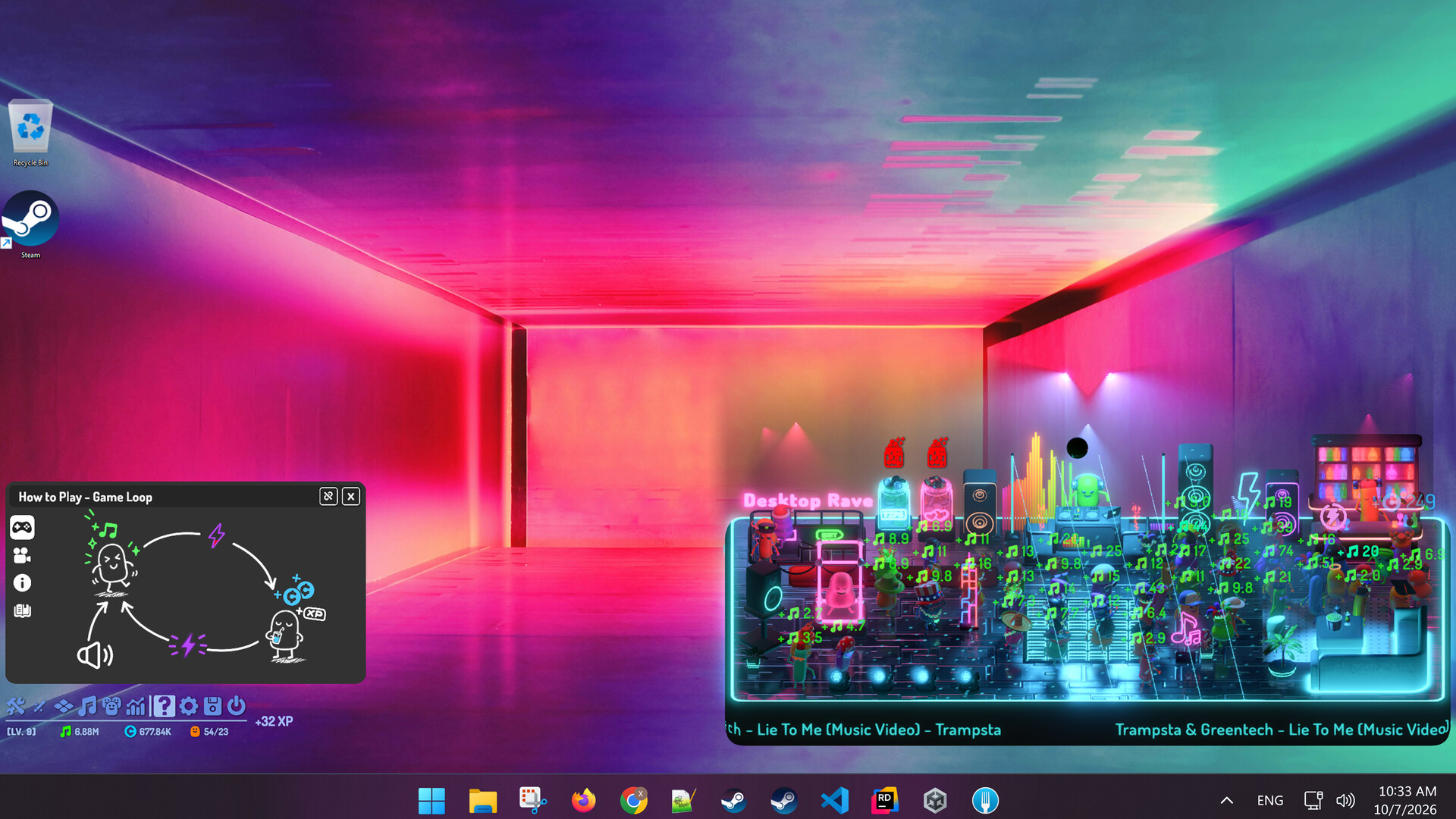Save the game with floppy disk icon
Viewport: 1456px width, 819px height.
pos(213,707)
